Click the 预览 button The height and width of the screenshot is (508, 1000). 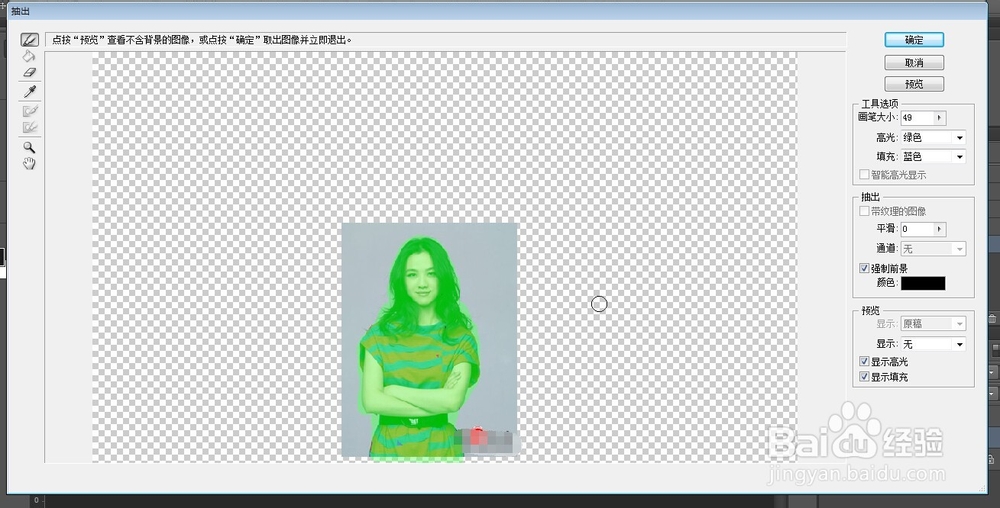(914, 83)
